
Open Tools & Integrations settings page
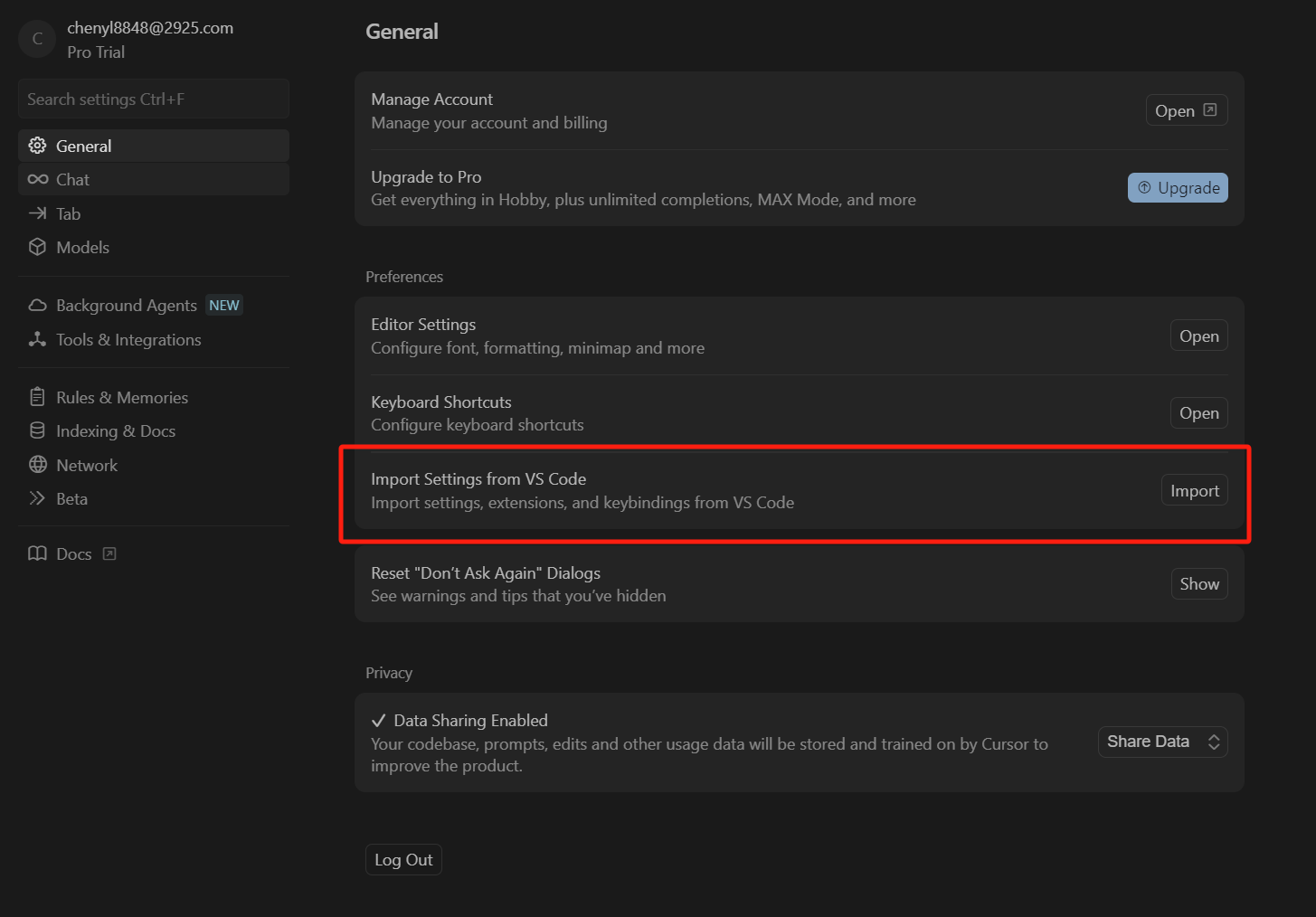coord(128,340)
